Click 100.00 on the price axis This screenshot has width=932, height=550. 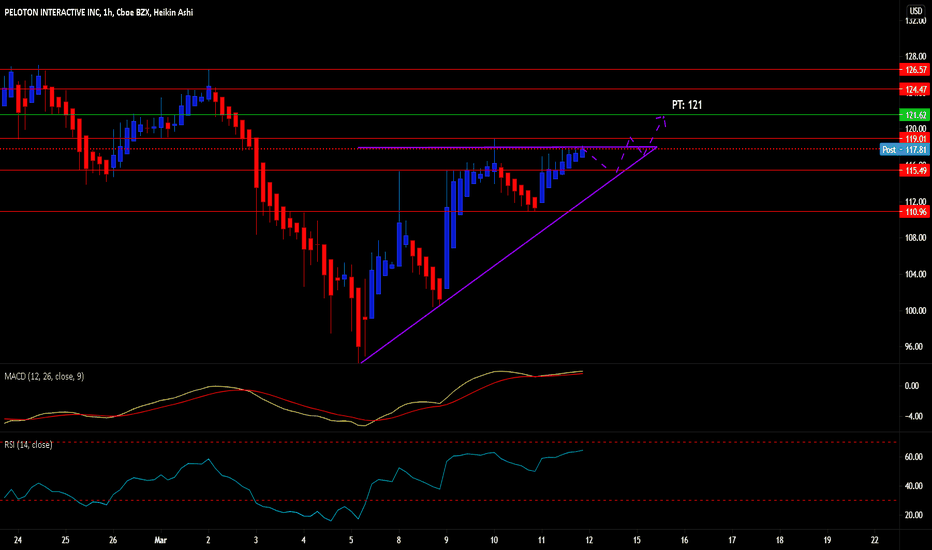click(x=915, y=310)
